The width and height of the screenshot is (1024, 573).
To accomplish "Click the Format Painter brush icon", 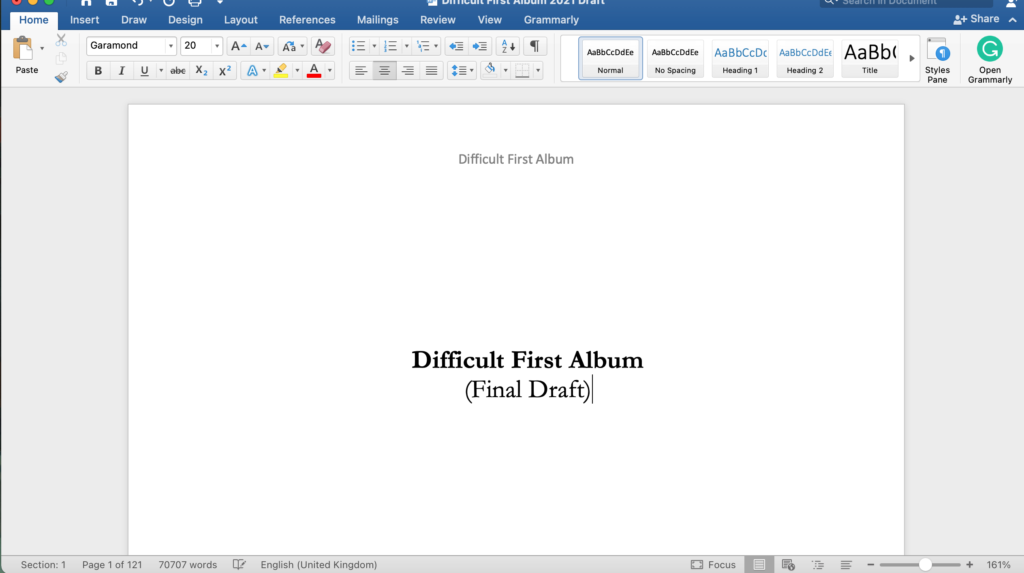I will pos(61,76).
